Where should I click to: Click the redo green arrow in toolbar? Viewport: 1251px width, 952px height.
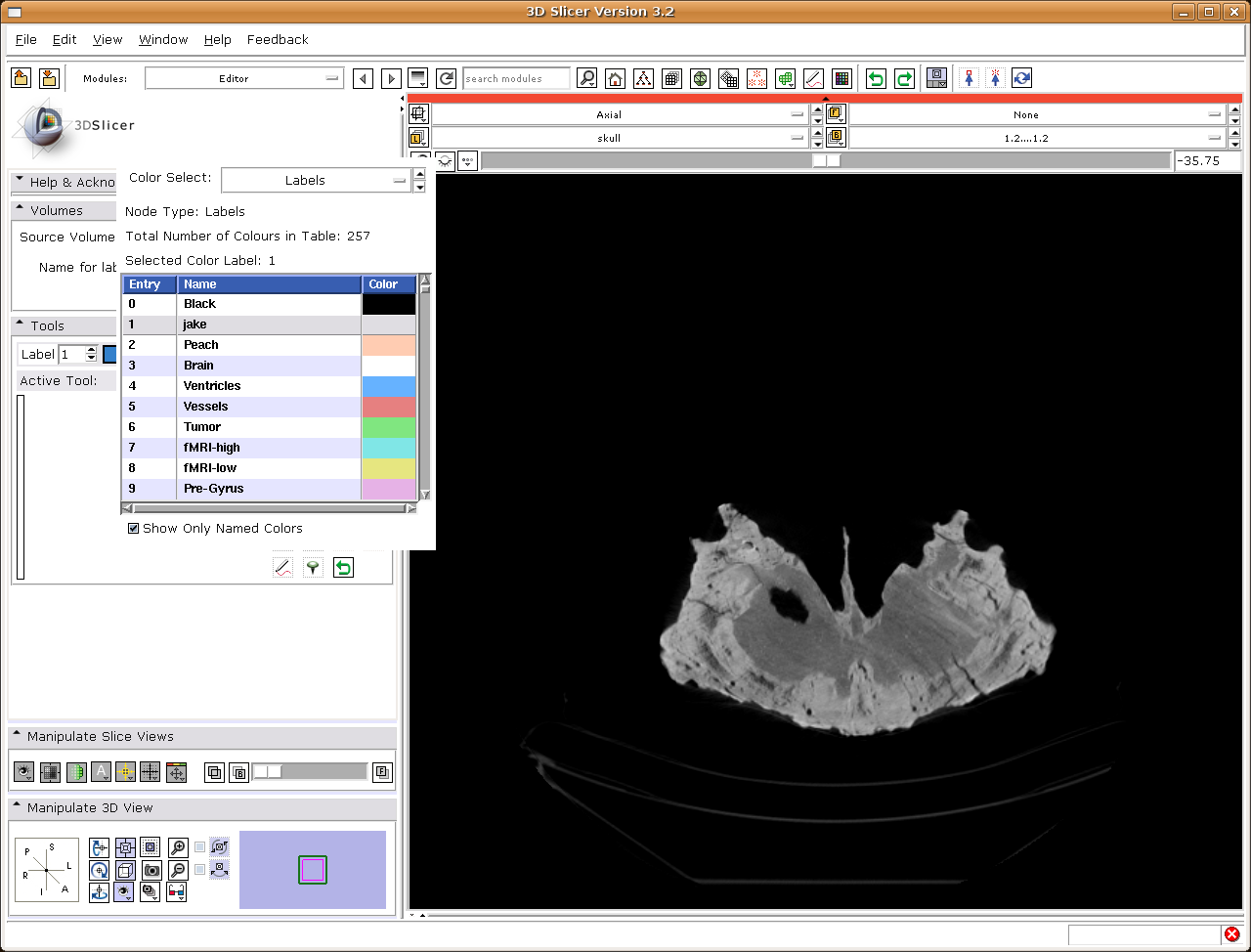905,78
